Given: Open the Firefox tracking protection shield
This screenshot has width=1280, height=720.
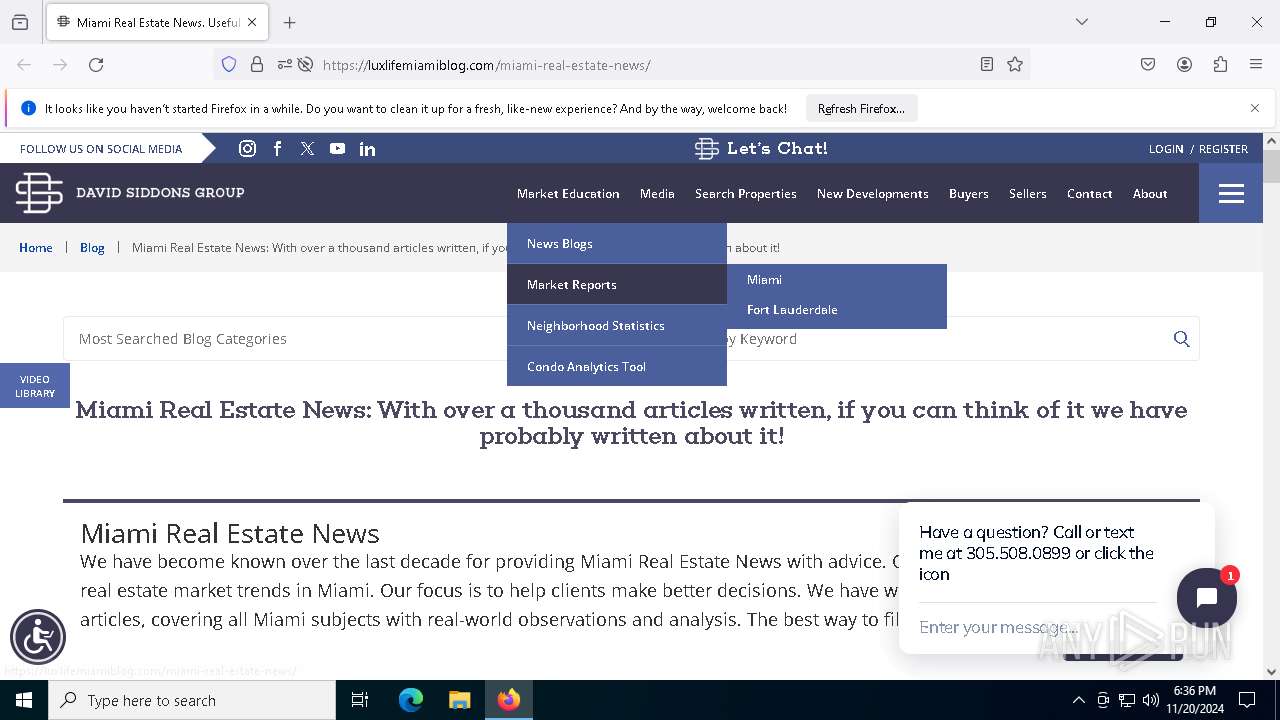Looking at the screenshot, I should (229, 65).
